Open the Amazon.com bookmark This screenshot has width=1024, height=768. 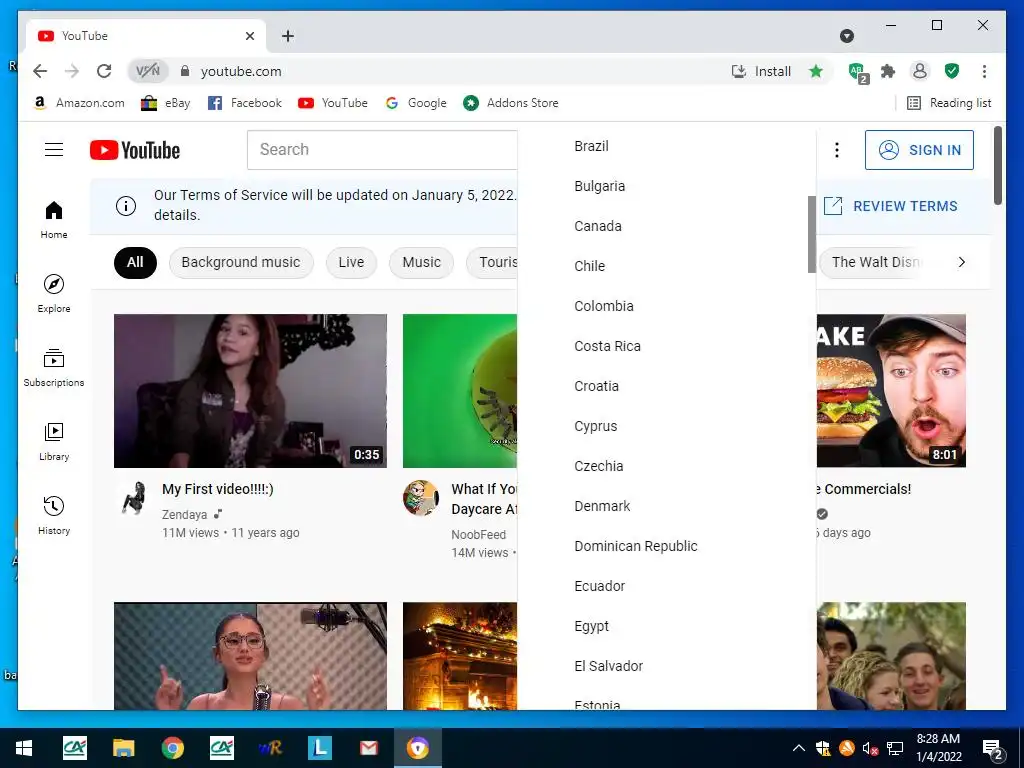coord(78,103)
